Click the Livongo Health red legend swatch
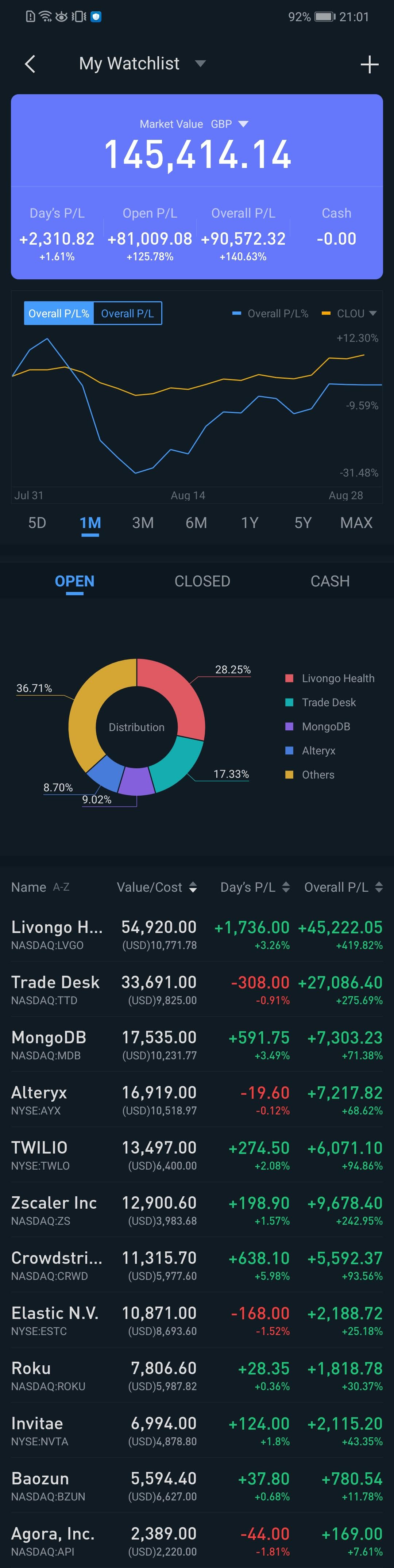The height and width of the screenshot is (1568, 394). [x=289, y=678]
